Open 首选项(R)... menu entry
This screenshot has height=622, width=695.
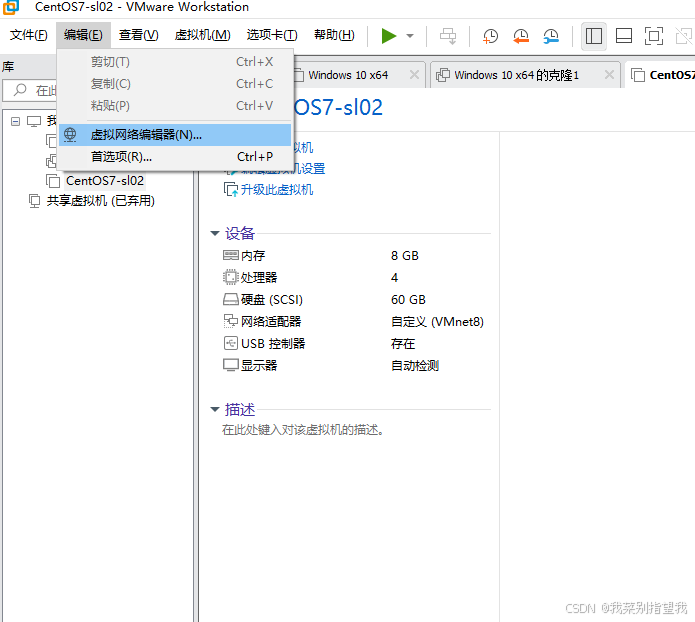[175, 156]
